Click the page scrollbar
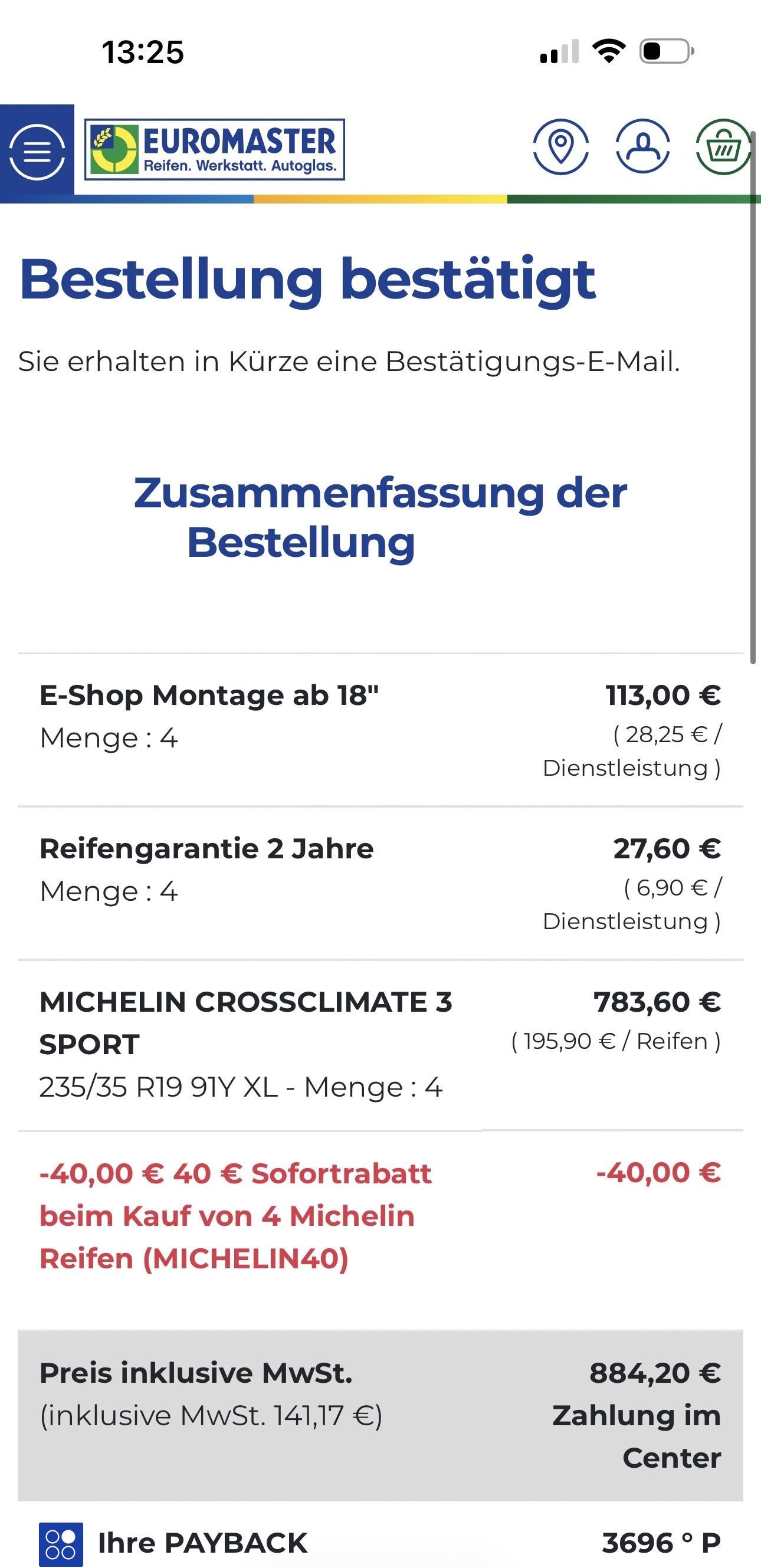Viewport: 761px width, 1568px height. tap(753, 389)
